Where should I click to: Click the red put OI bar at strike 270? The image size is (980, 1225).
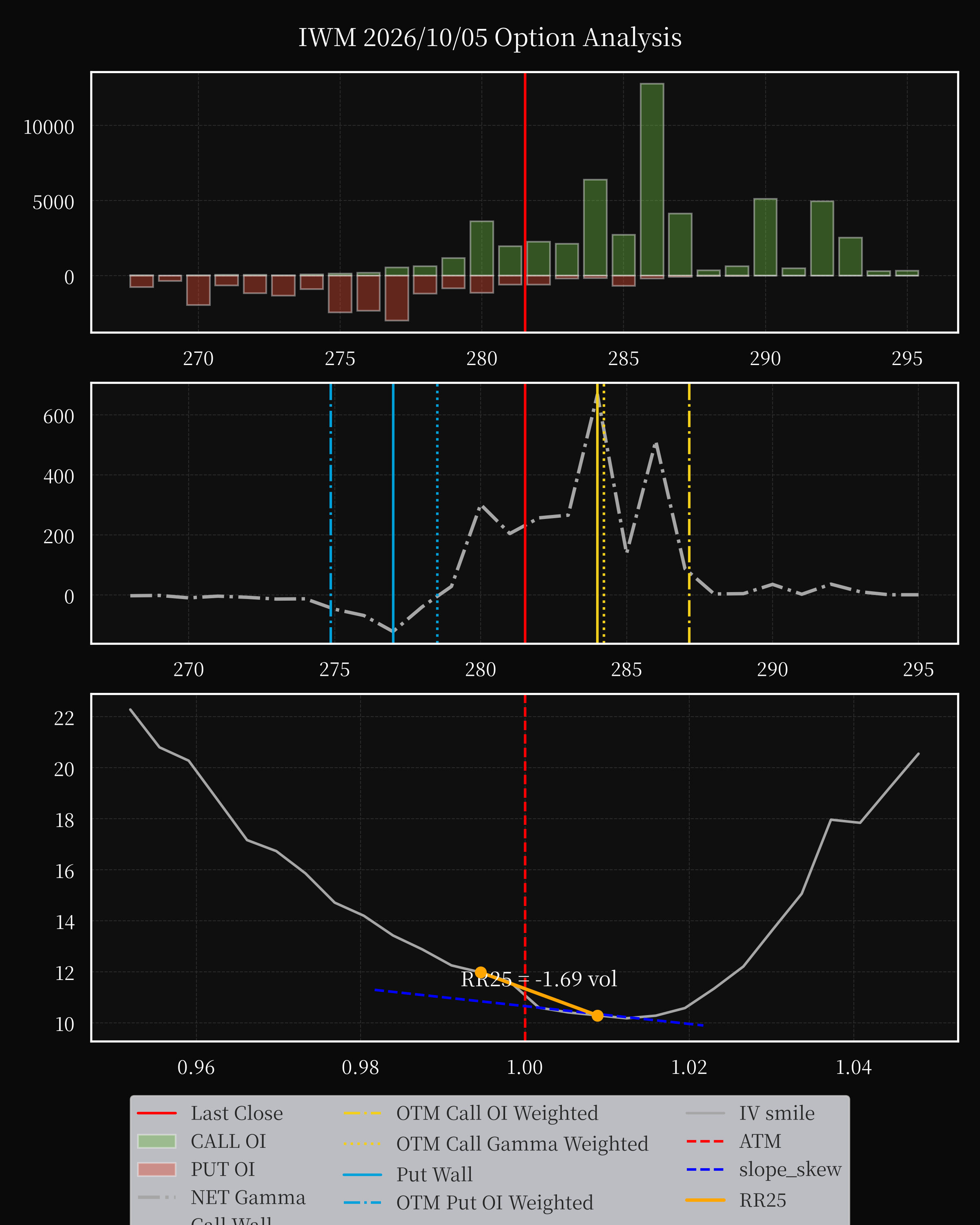point(198,290)
